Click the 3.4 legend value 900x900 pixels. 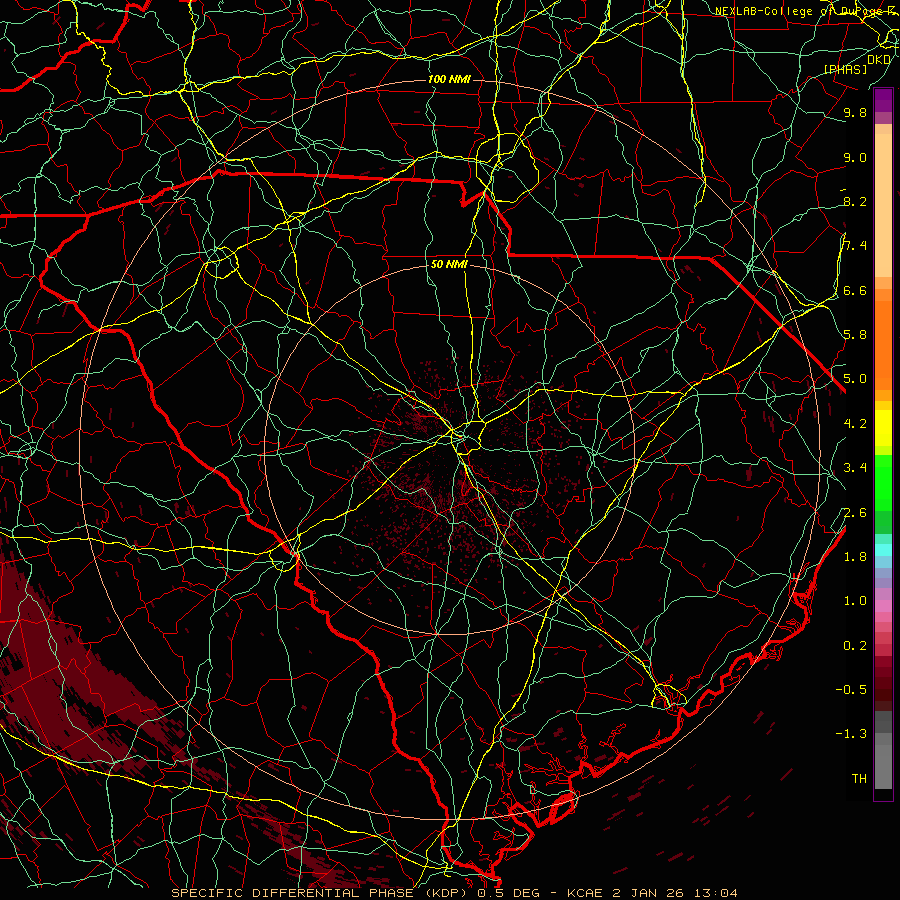tap(855, 468)
